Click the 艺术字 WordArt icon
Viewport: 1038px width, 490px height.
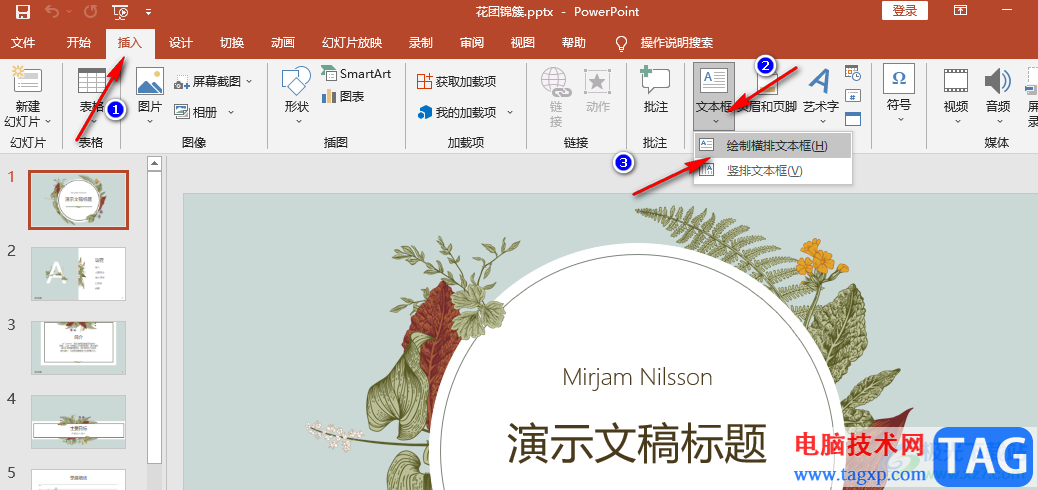pos(821,80)
